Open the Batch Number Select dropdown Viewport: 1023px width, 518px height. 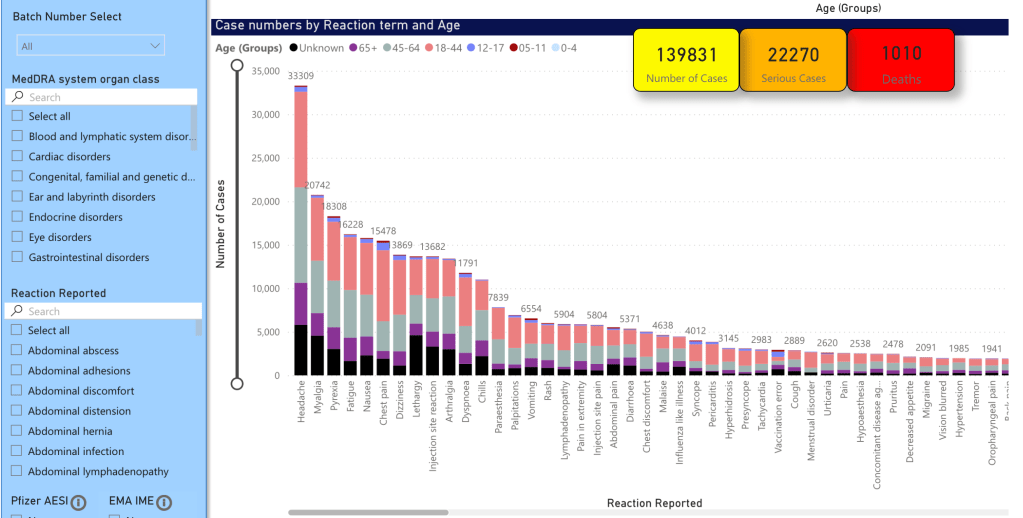click(x=90, y=46)
